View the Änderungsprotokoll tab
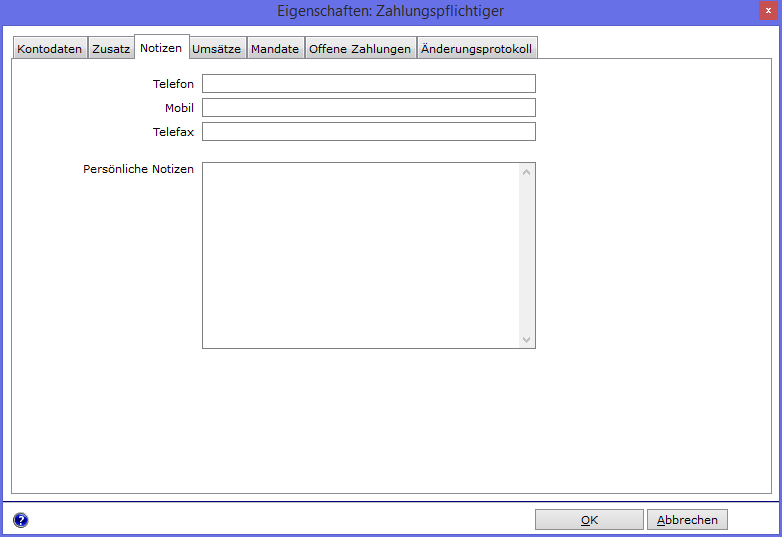 point(477,49)
